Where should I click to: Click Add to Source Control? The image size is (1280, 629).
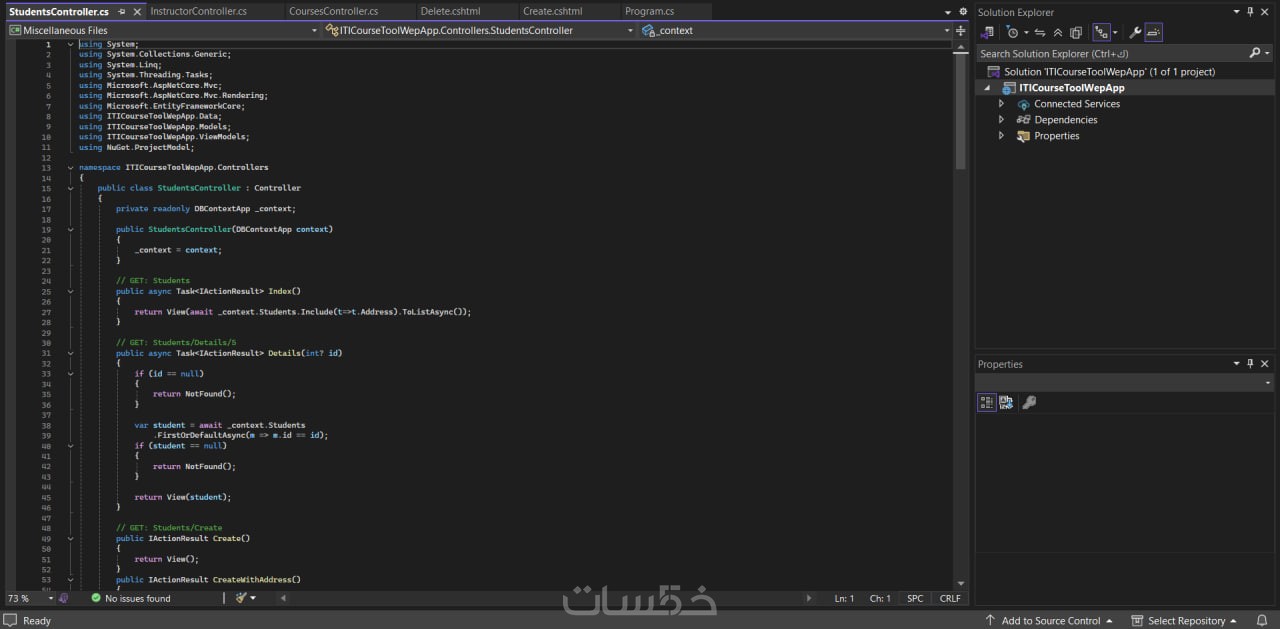(x=1049, y=620)
